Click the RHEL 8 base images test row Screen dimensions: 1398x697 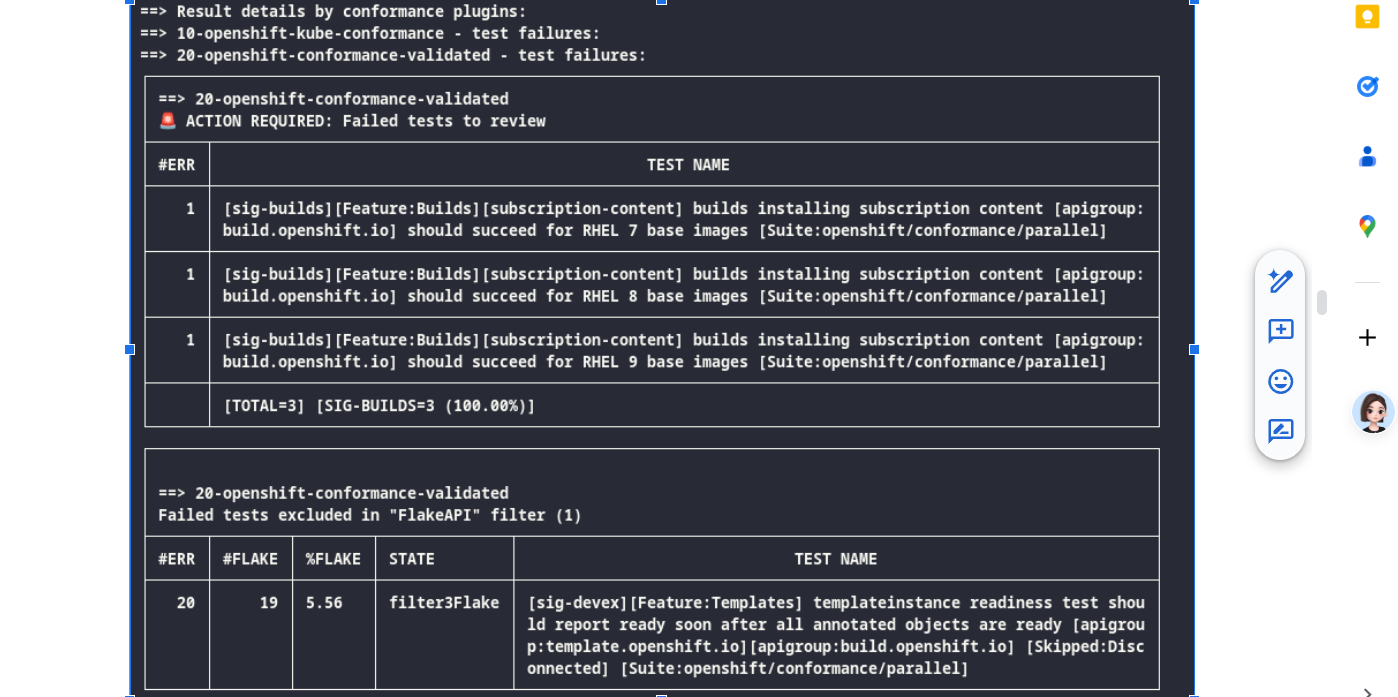point(683,285)
